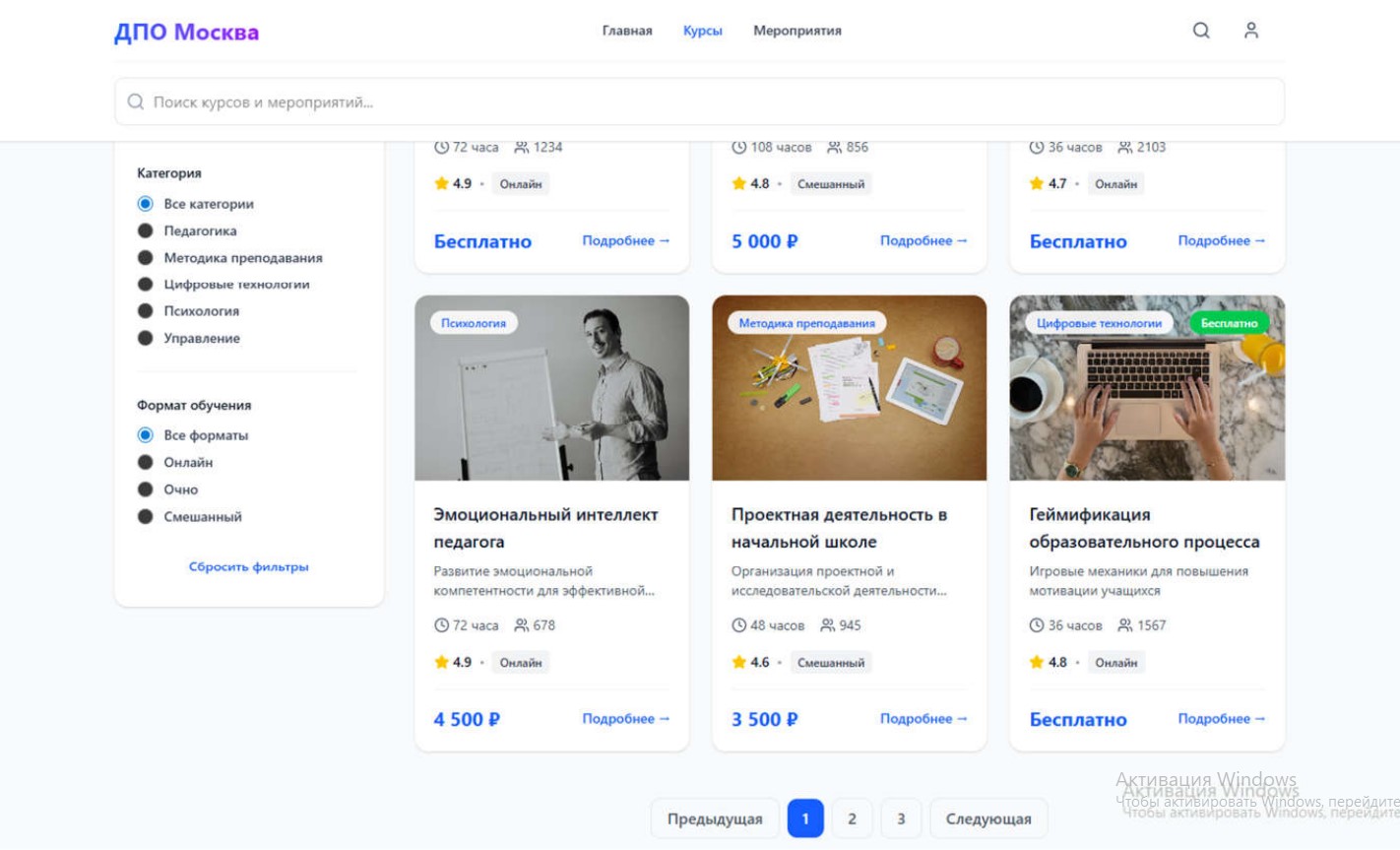The image size is (1400, 850).
Task: Click the participants icon next to 945
Action: coord(828,625)
